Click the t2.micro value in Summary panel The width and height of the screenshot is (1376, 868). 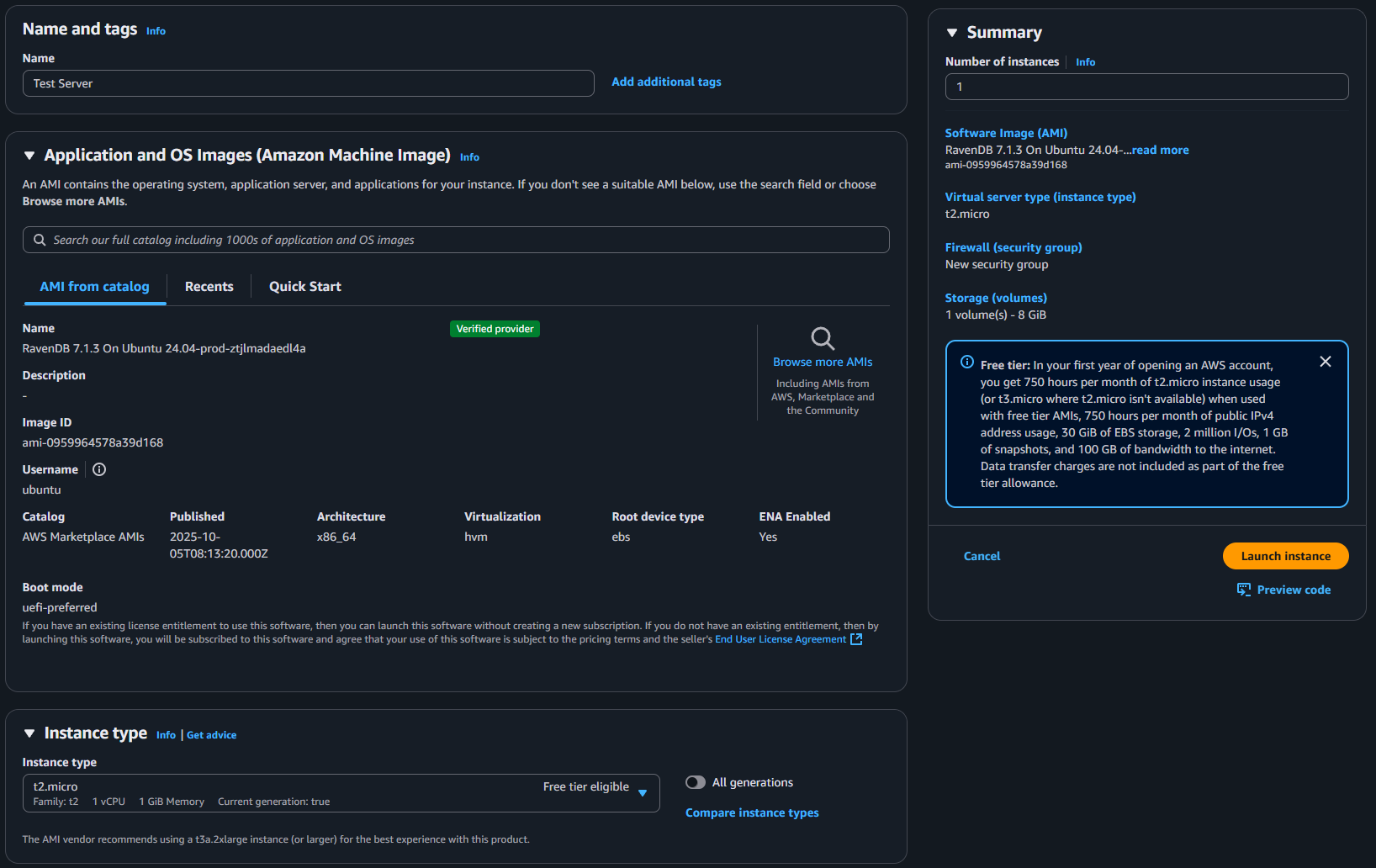[x=967, y=214]
